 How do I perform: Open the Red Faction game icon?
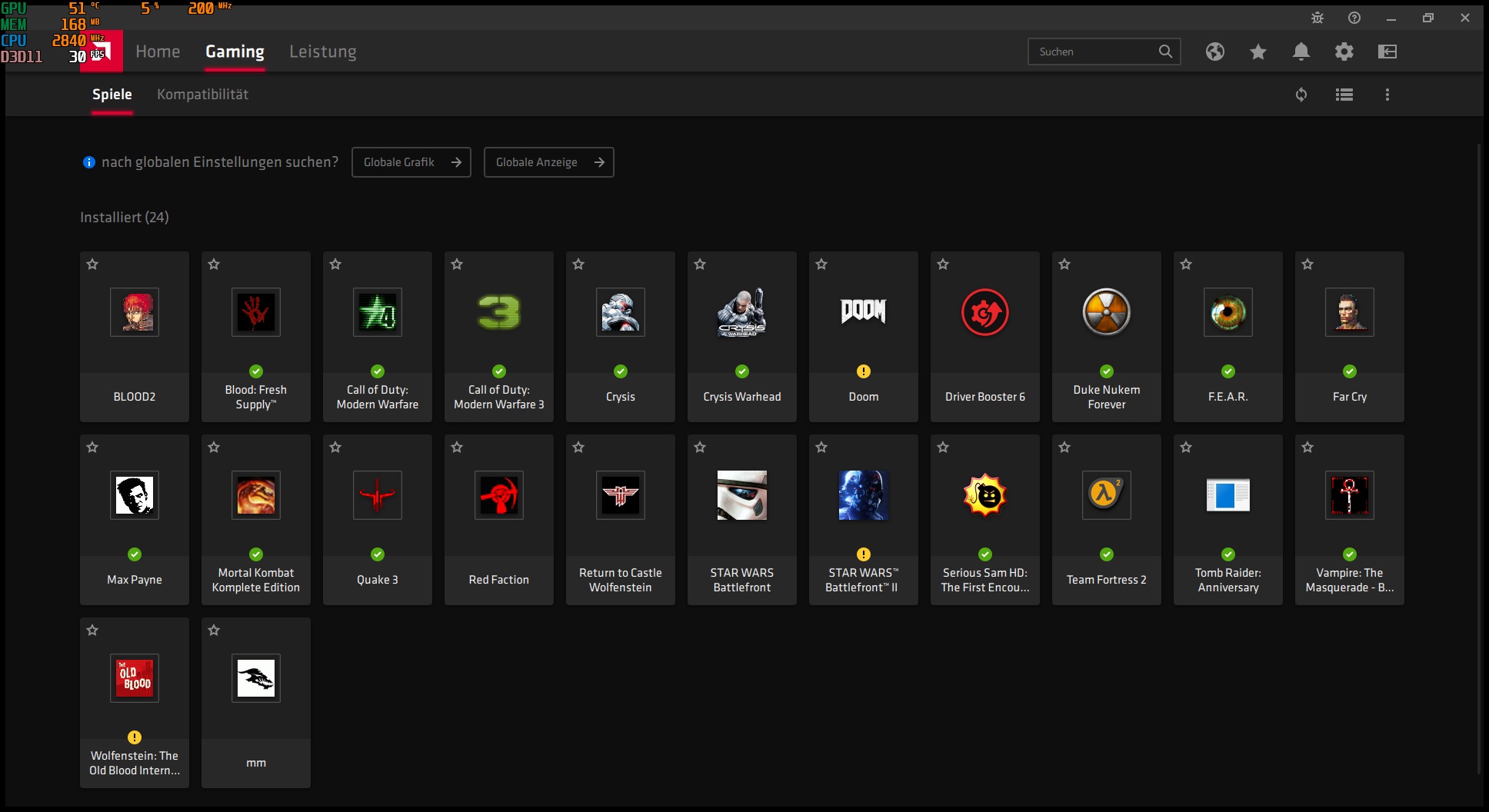pos(499,495)
